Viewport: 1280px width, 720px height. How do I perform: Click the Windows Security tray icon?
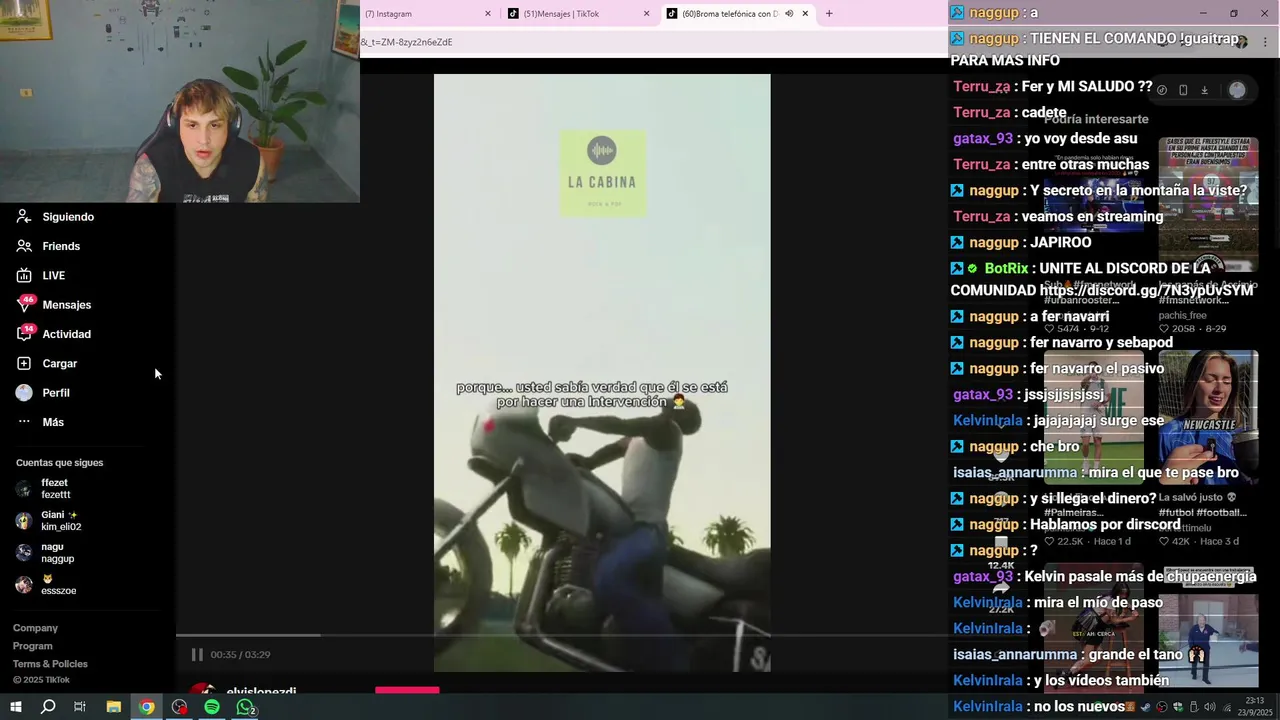pyautogui.click(x=1177, y=707)
